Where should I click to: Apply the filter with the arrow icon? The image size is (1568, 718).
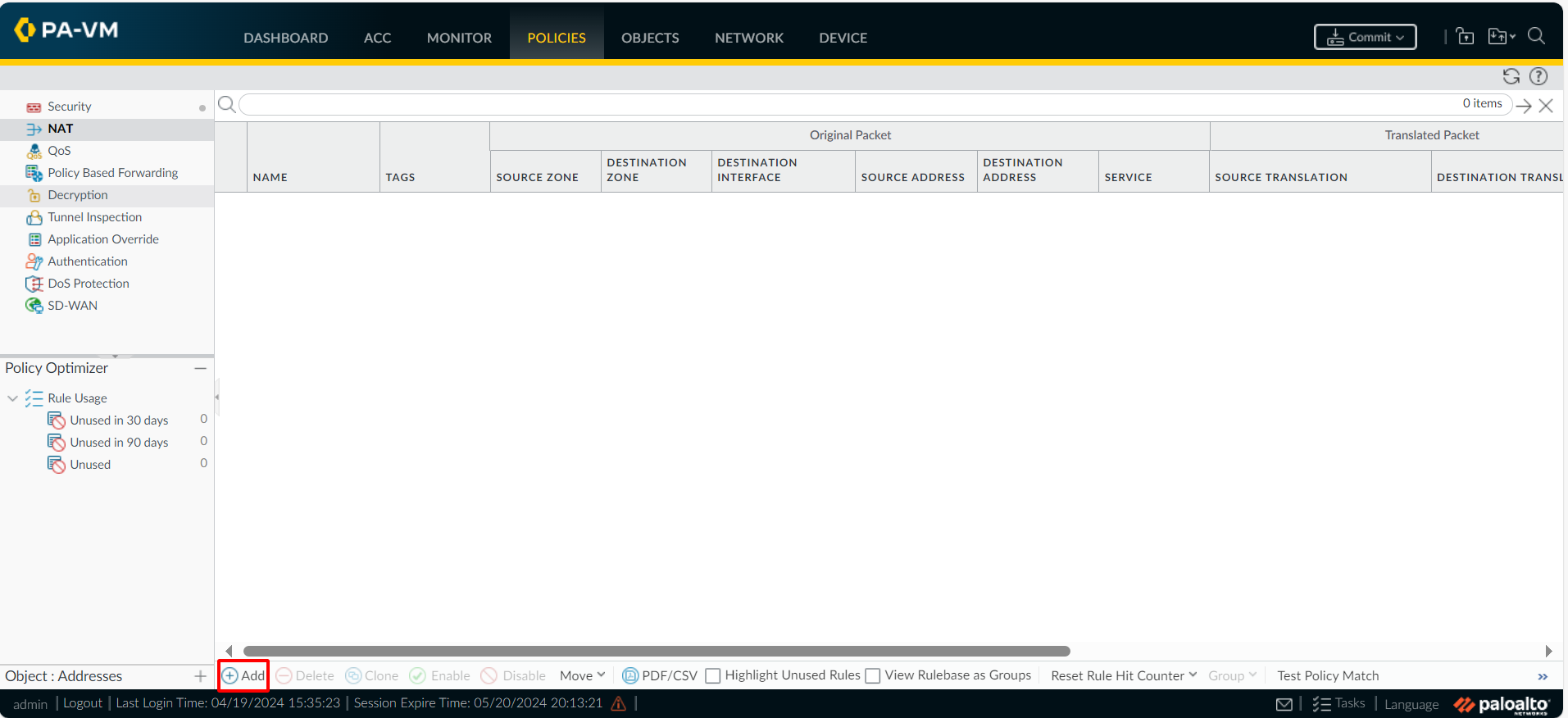(x=1524, y=106)
